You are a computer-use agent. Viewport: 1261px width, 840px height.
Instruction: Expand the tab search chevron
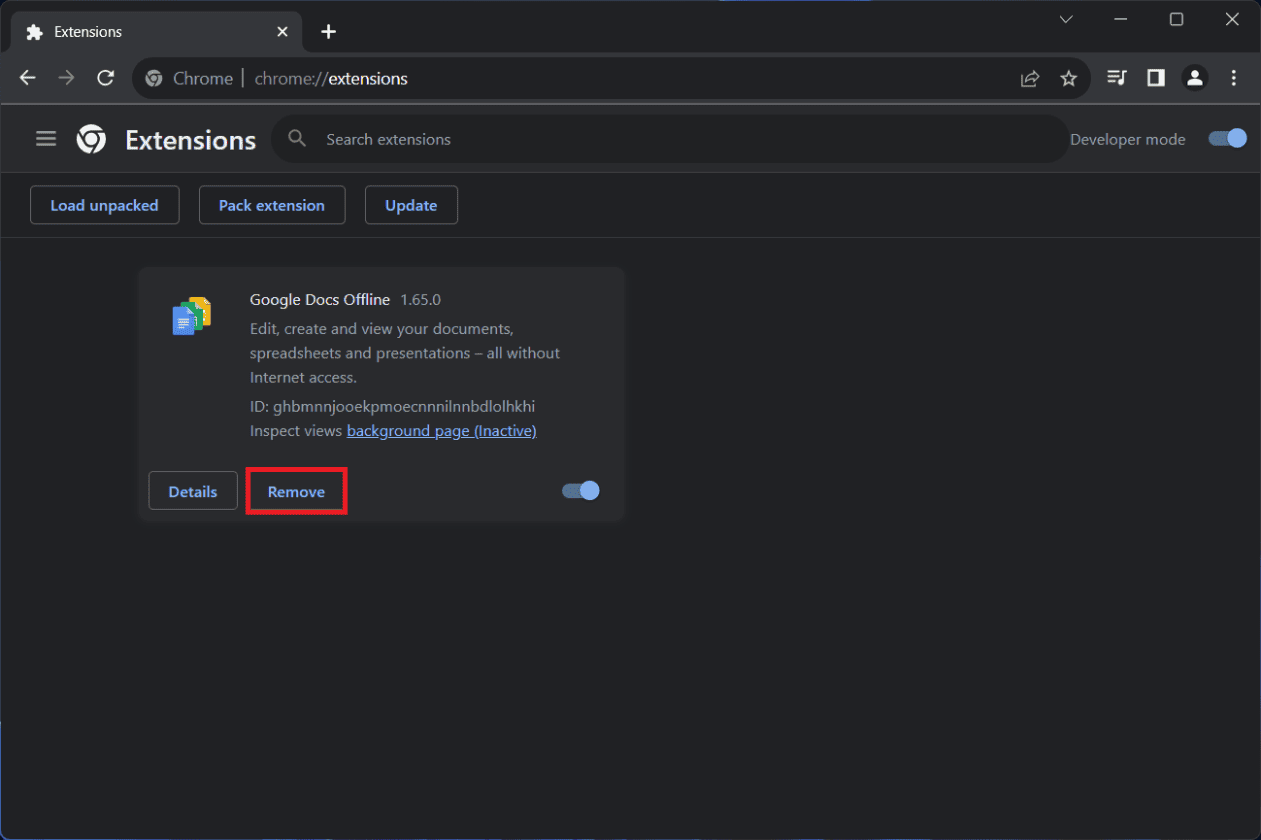[x=1066, y=19]
